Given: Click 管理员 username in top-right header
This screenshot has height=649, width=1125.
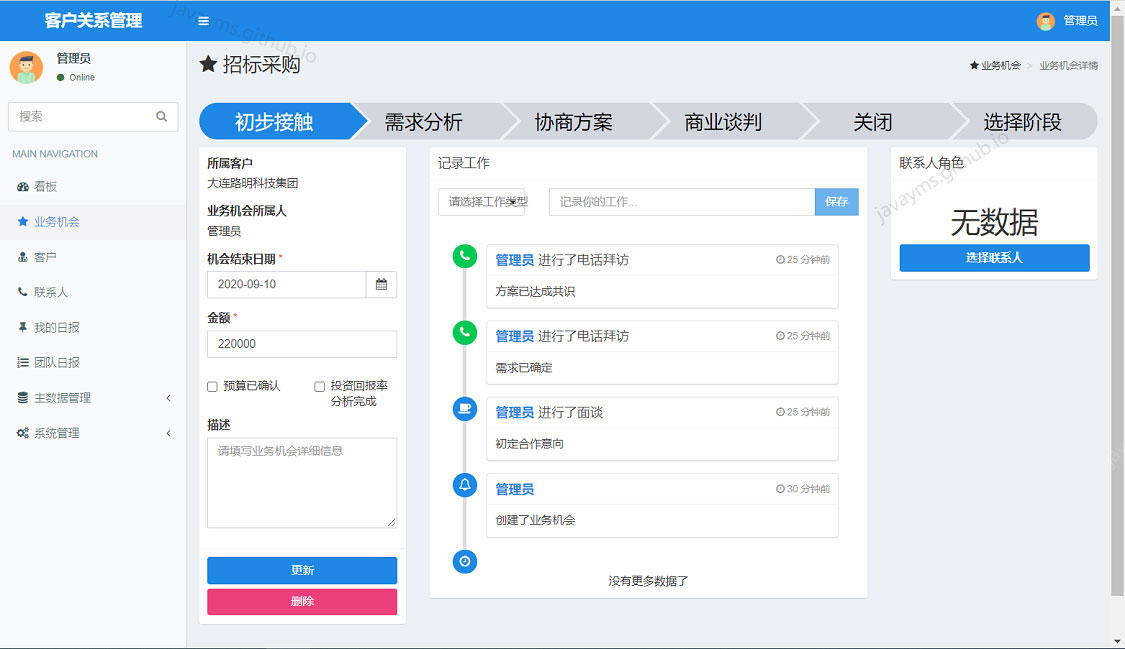Looking at the screenshot, I should 1081,21.
